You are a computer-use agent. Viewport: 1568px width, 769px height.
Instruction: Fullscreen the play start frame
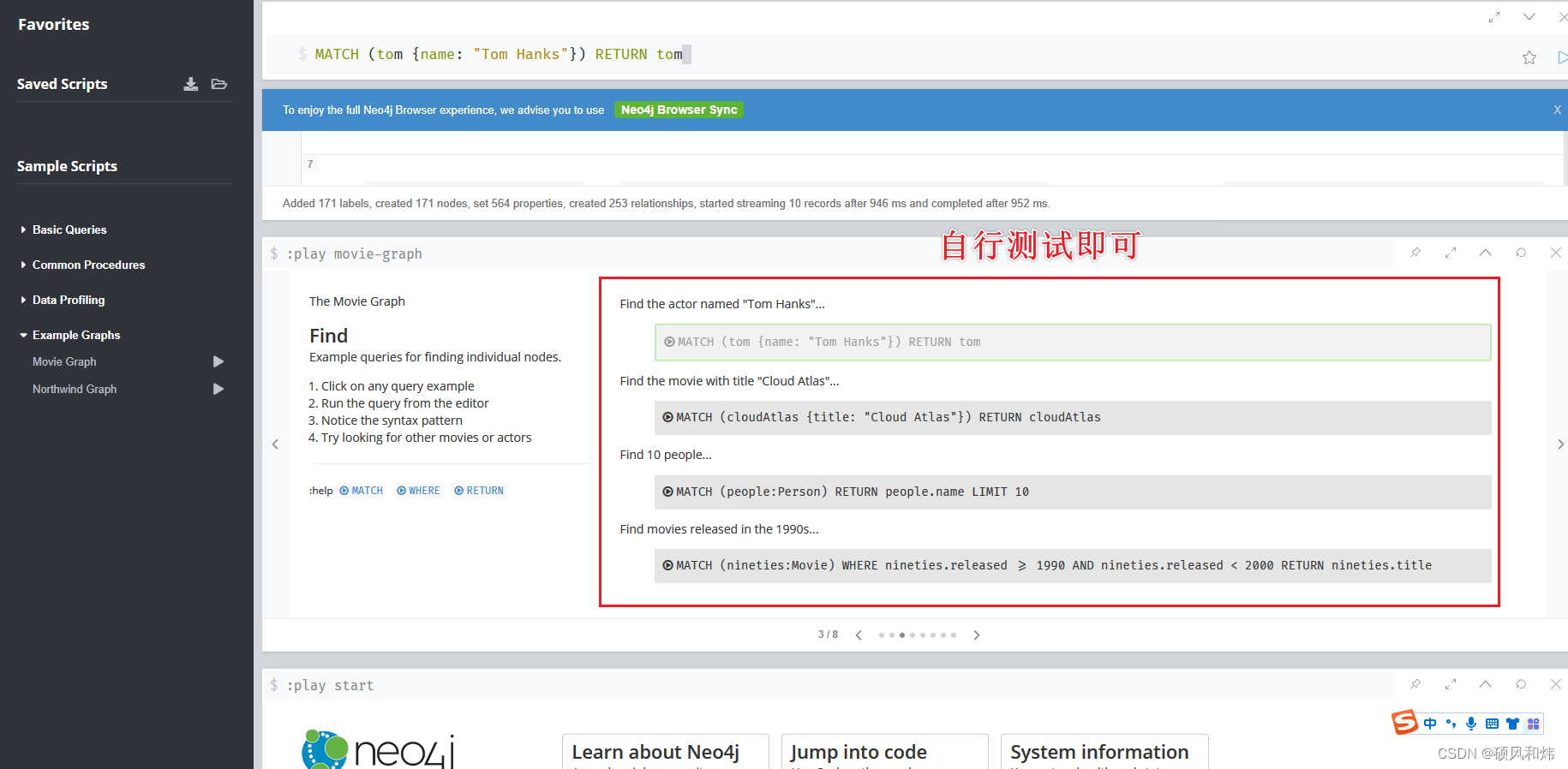pyautogui.click(x=1451, y=684)
